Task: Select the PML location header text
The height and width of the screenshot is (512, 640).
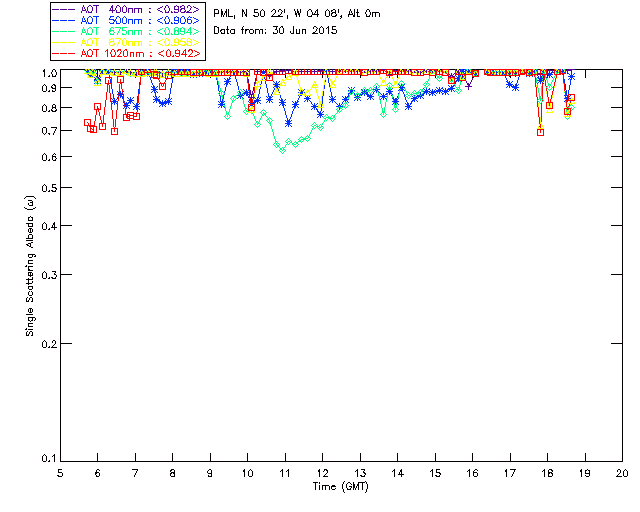Action: [297, 14]
